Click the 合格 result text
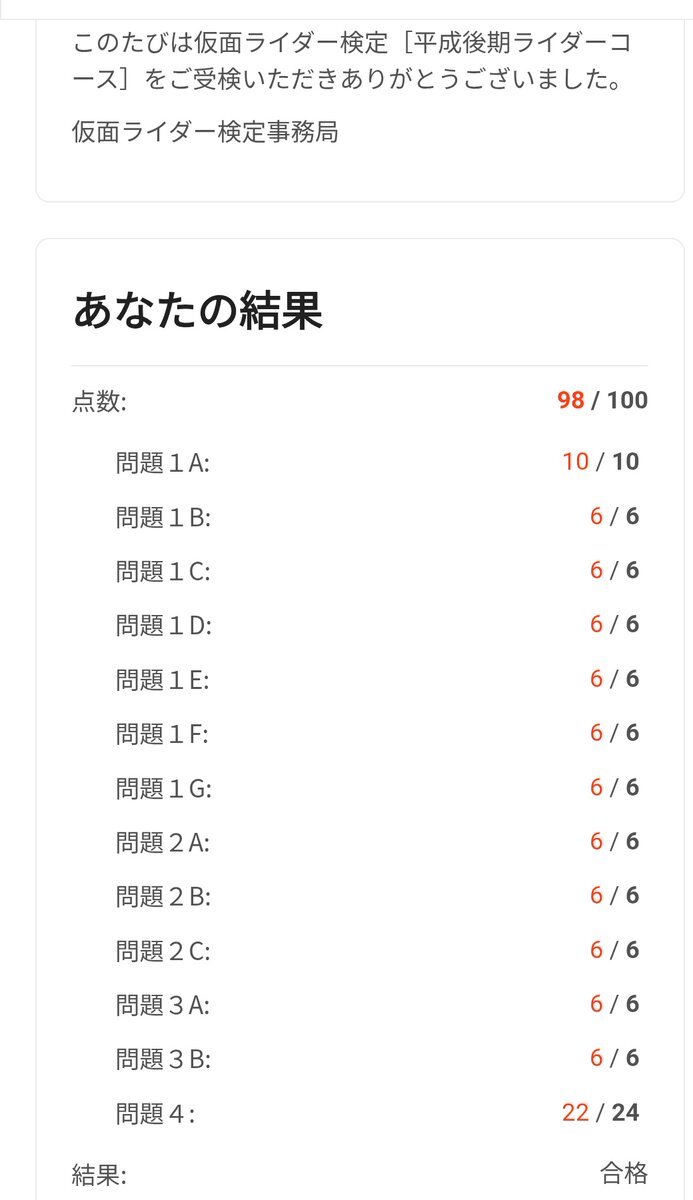The height and width of the screenshot is (1200, 693). pos(624,1173)
